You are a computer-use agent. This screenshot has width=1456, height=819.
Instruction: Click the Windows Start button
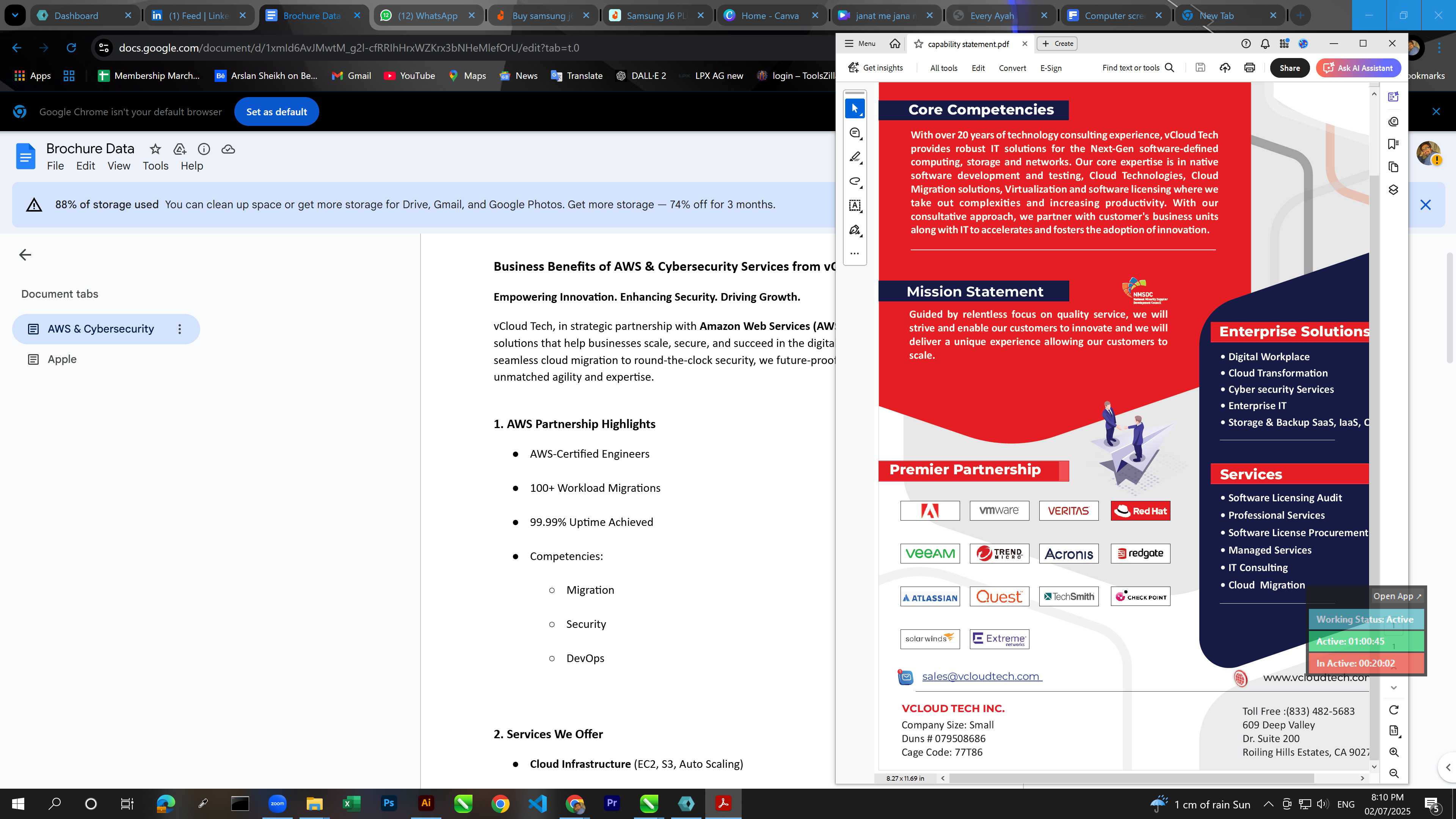click(18, 804)
